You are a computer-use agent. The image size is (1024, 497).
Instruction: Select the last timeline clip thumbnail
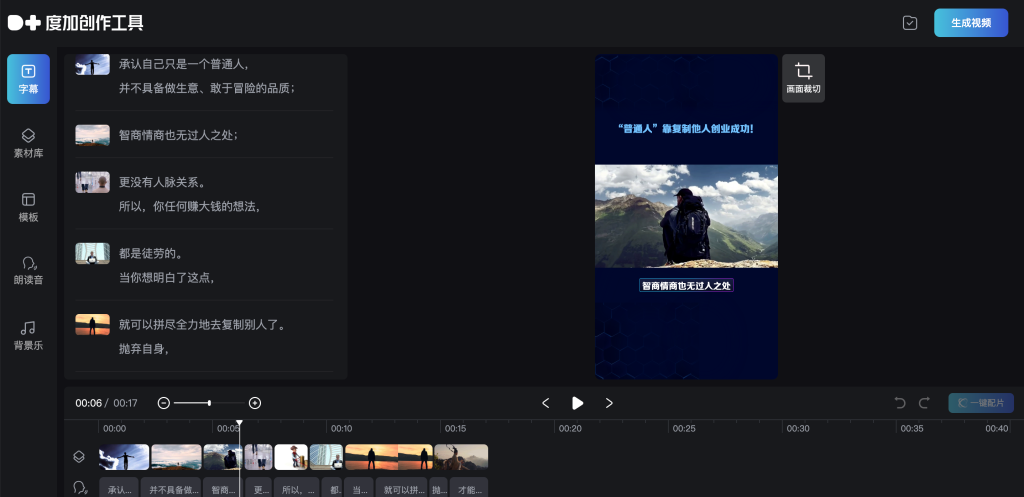tap(461, 457)
